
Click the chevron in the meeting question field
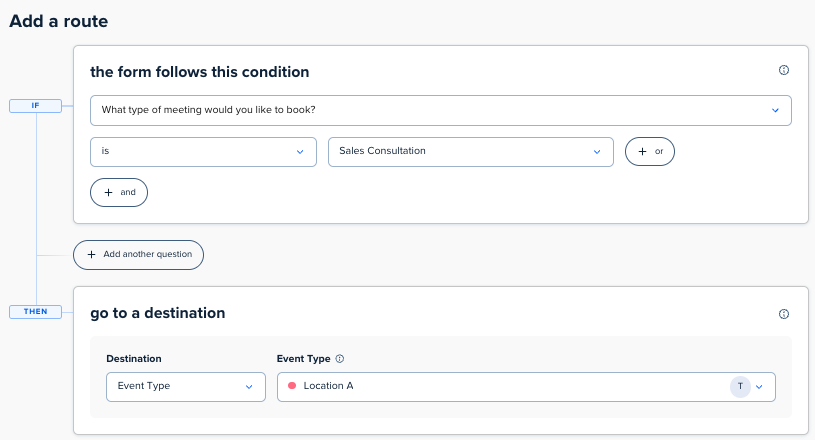coord(775,110)
